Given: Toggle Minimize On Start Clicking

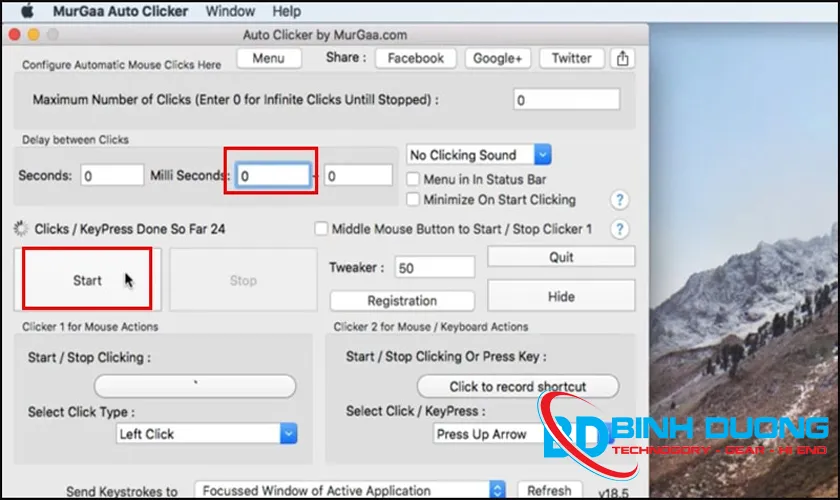Looking at the screenshot, I should (x=413, y=199).
